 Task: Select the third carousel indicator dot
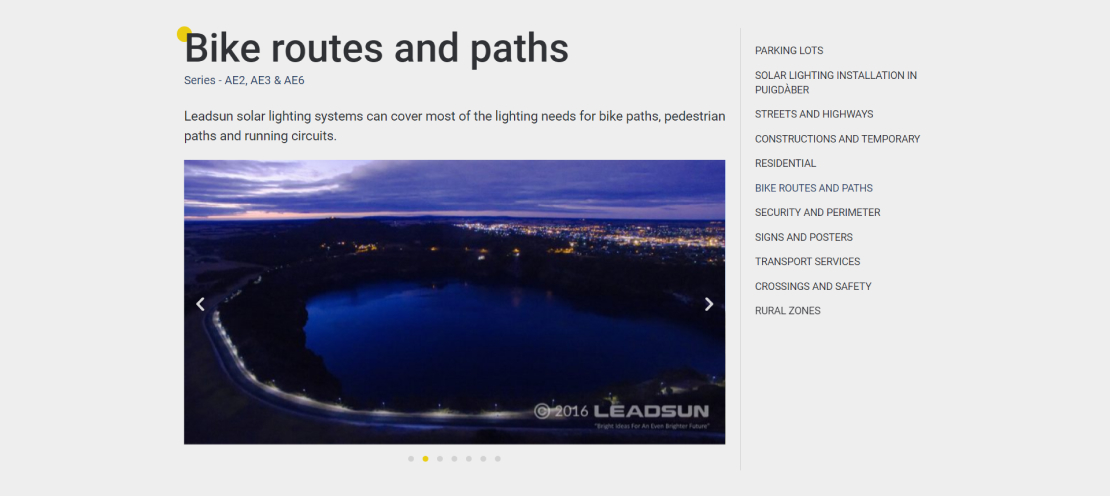click(x=440, y=459)
